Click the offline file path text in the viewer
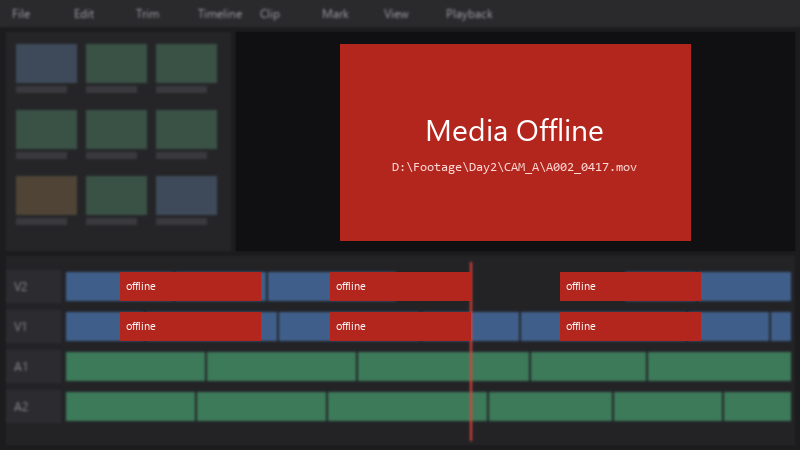Image resolution: width=800 pixels, height=450 pixels. pos(514,167)
